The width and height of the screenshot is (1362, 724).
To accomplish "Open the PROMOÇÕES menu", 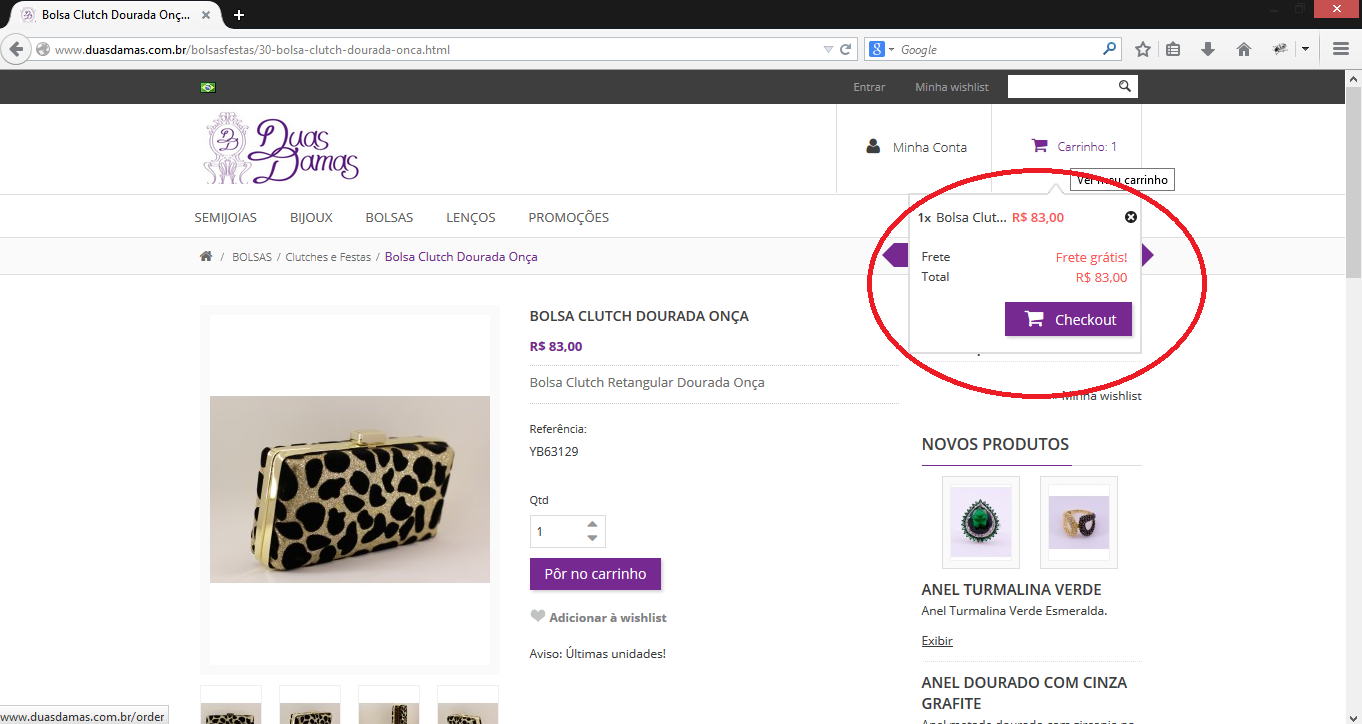I will 568,217.
